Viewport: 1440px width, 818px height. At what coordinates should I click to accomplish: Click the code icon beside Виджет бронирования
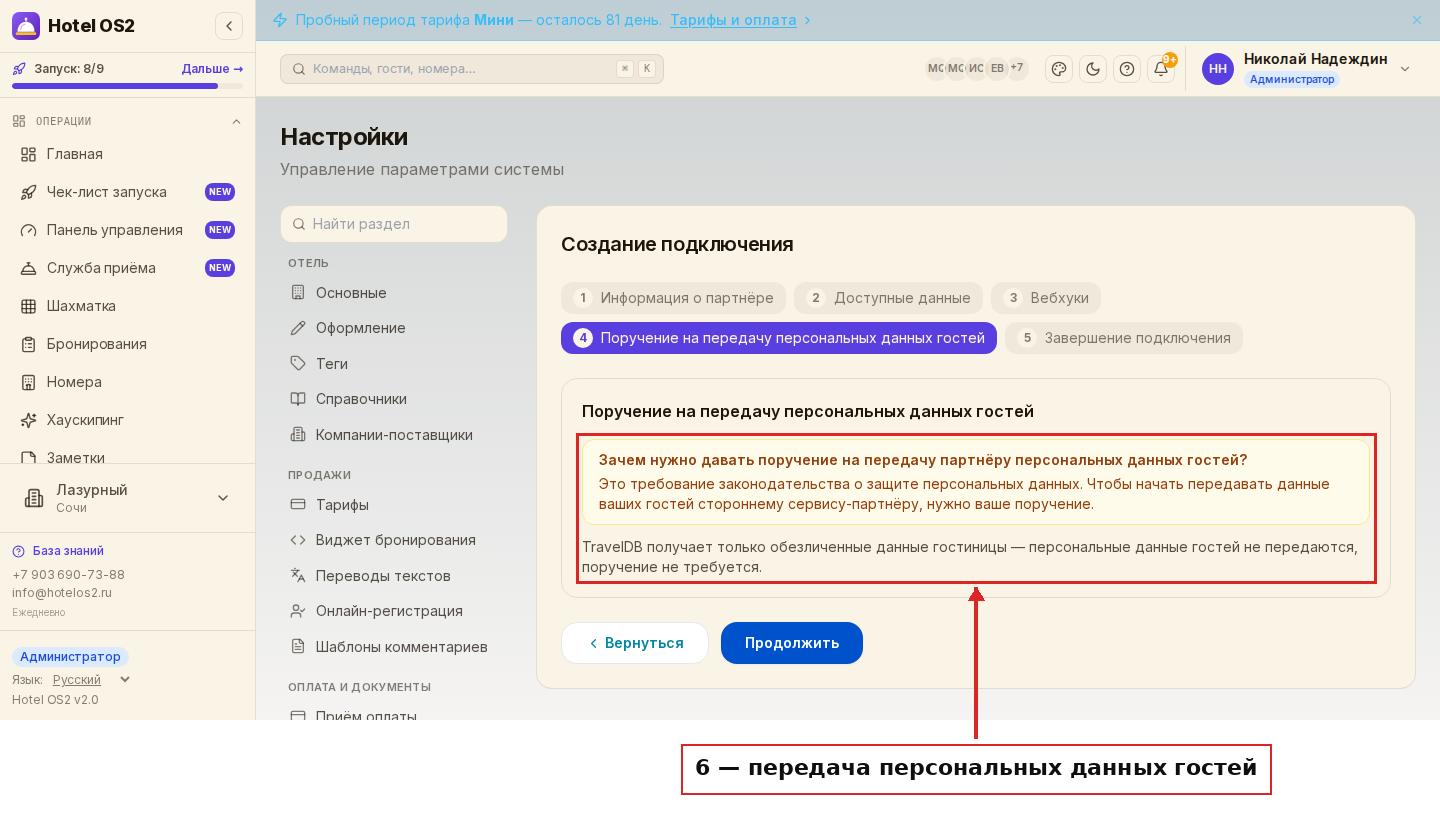tap(298, 540)
